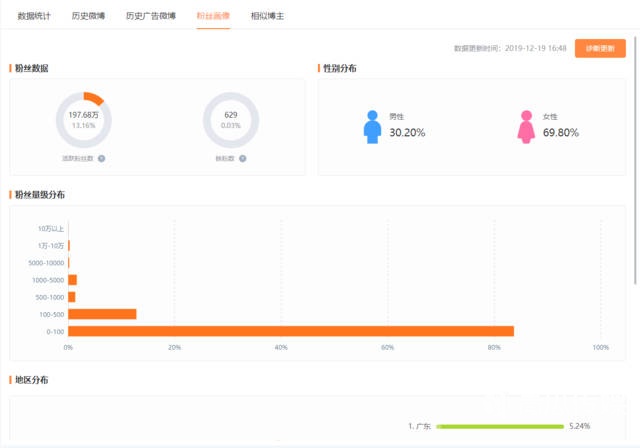Select the 500-1000 bar in the chart

point(72,297)
